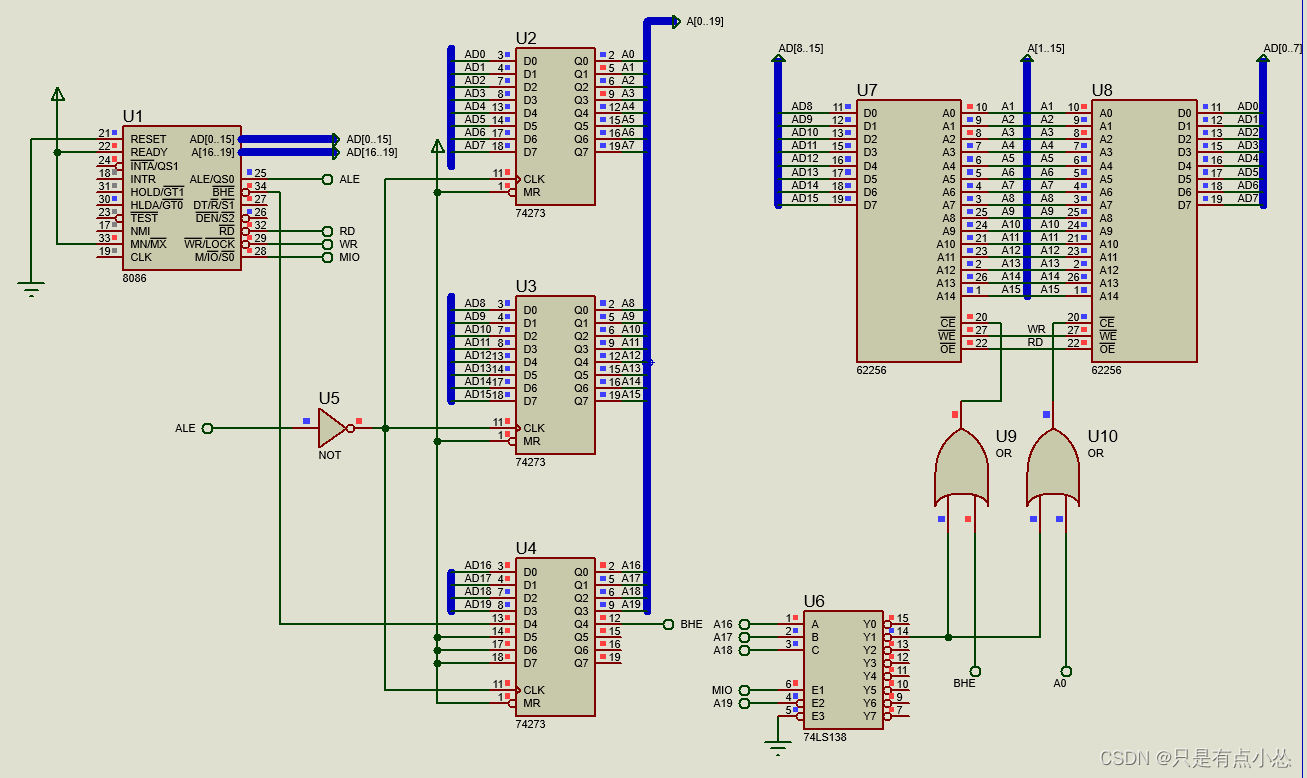This screenshot has width=1307, height=778.
Task: Click the U6 reference label
Action: [x=814, y=601]
